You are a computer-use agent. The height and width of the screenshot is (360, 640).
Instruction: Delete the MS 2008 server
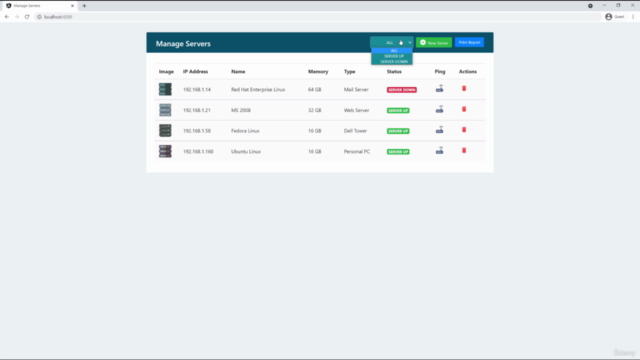[x=464, y=109]
